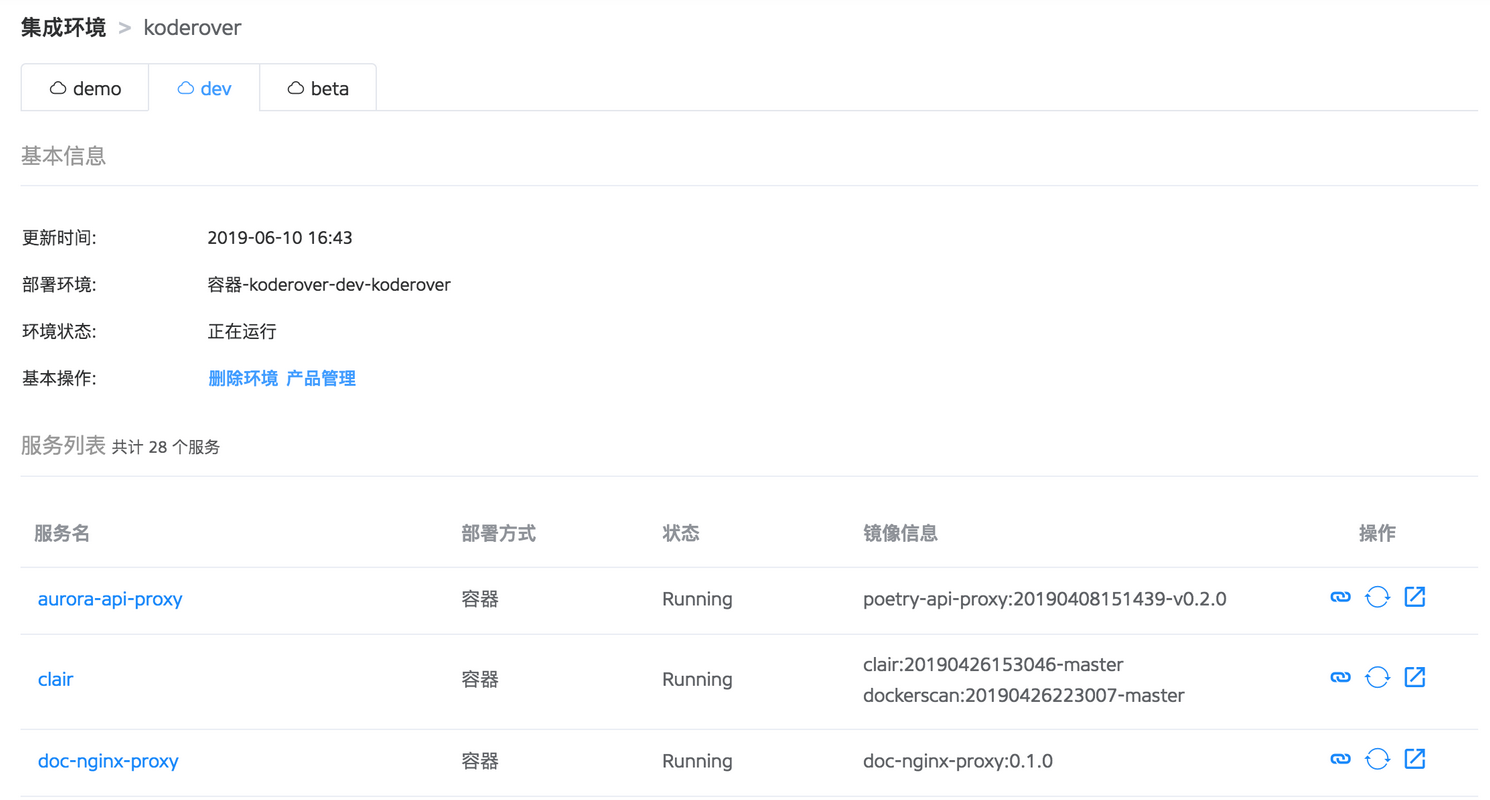Click the 基本操作 label
This screenshot has height=800, width=1490.
tap(59, 378)
